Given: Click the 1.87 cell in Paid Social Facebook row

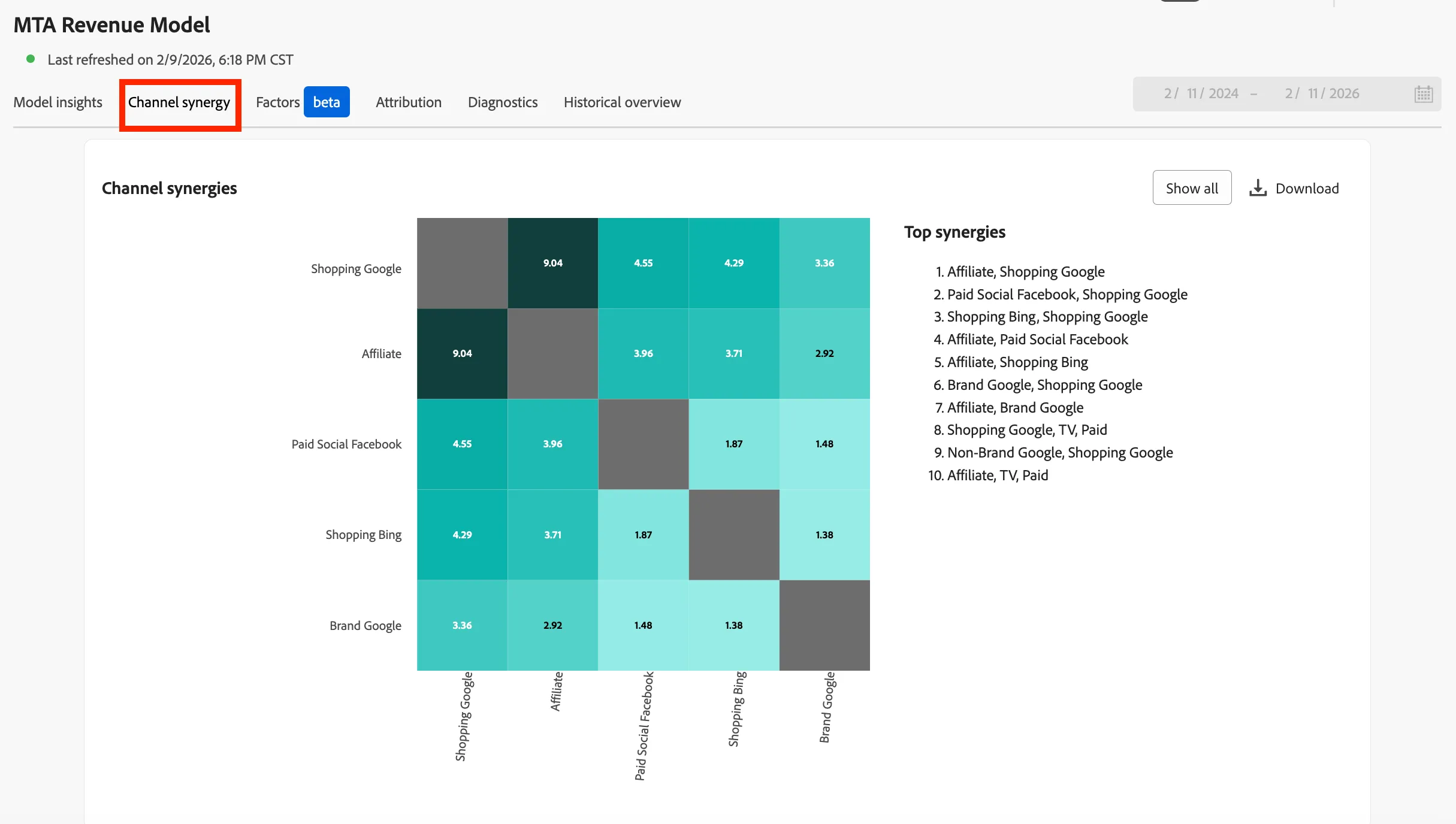Looking at the screenshot, I should click(734, 444).
